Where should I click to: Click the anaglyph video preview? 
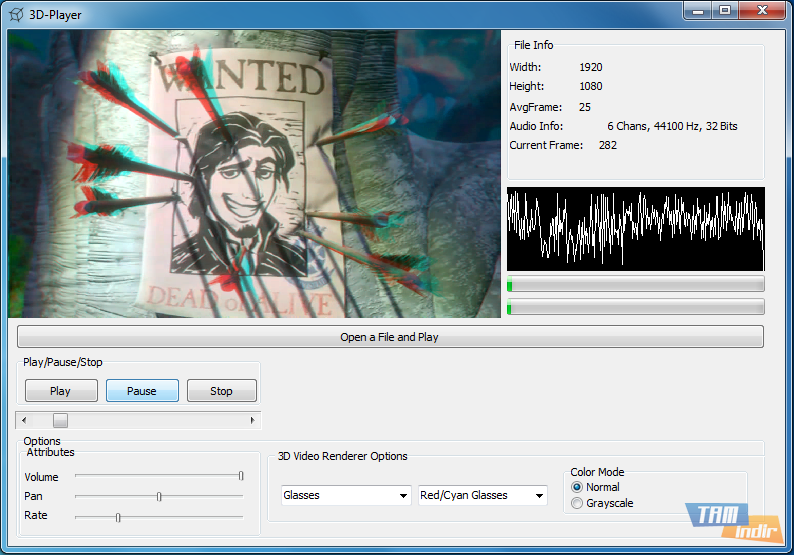coord(254,174)
